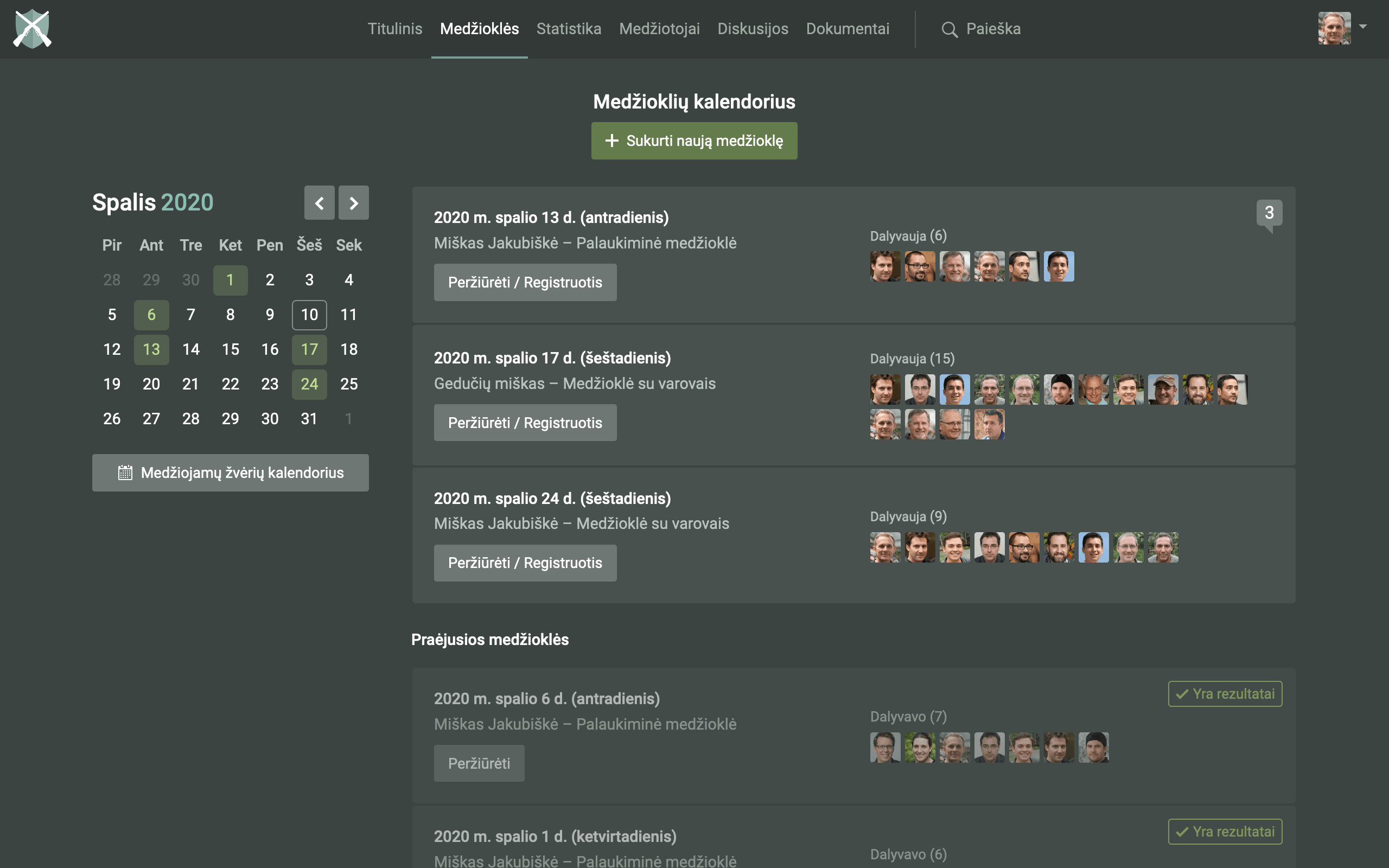Click the comment bubble showing 3
The width and height of the screenshot is (1389, 868).
[1269, 213]
